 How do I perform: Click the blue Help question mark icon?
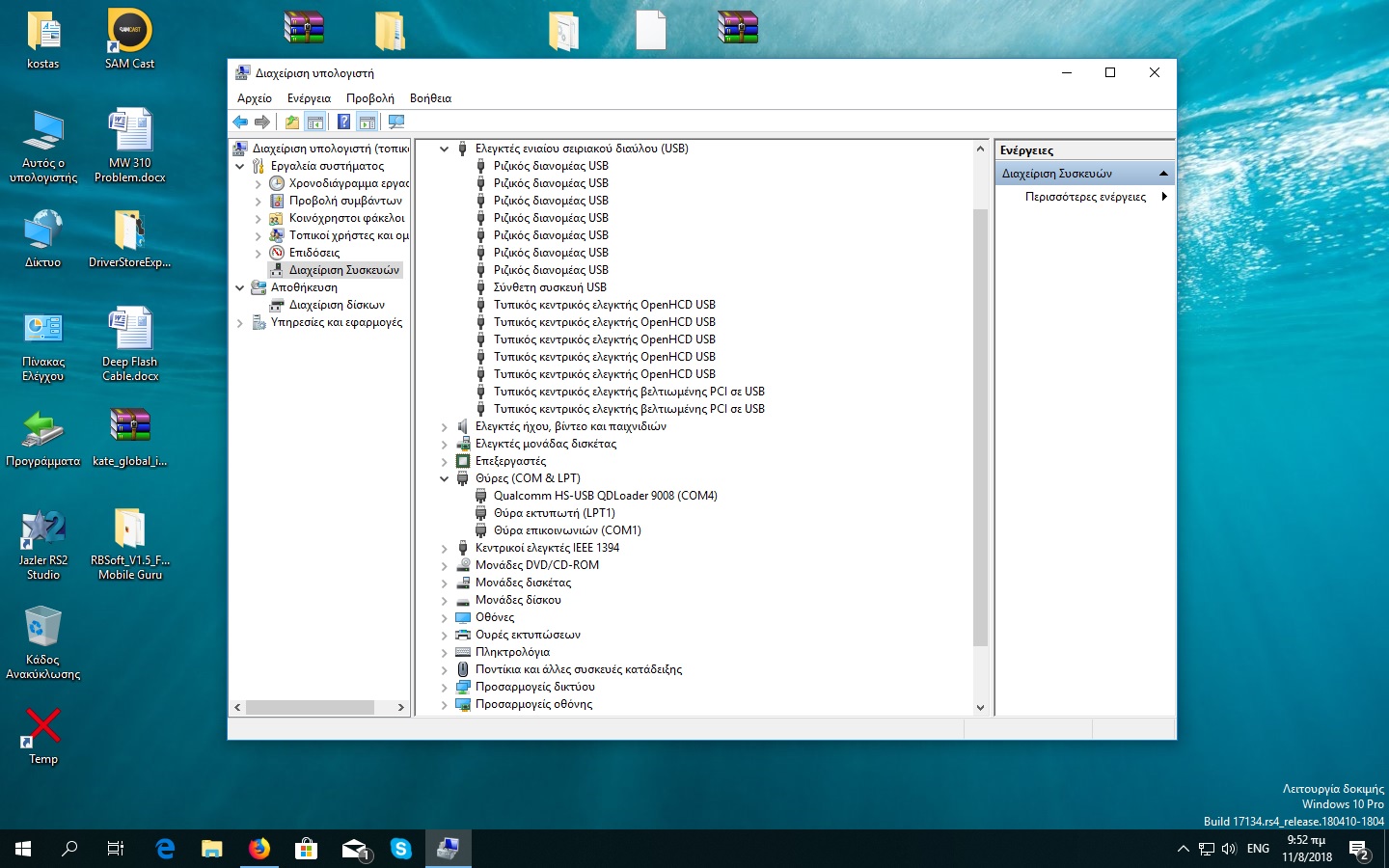point(343,122)
